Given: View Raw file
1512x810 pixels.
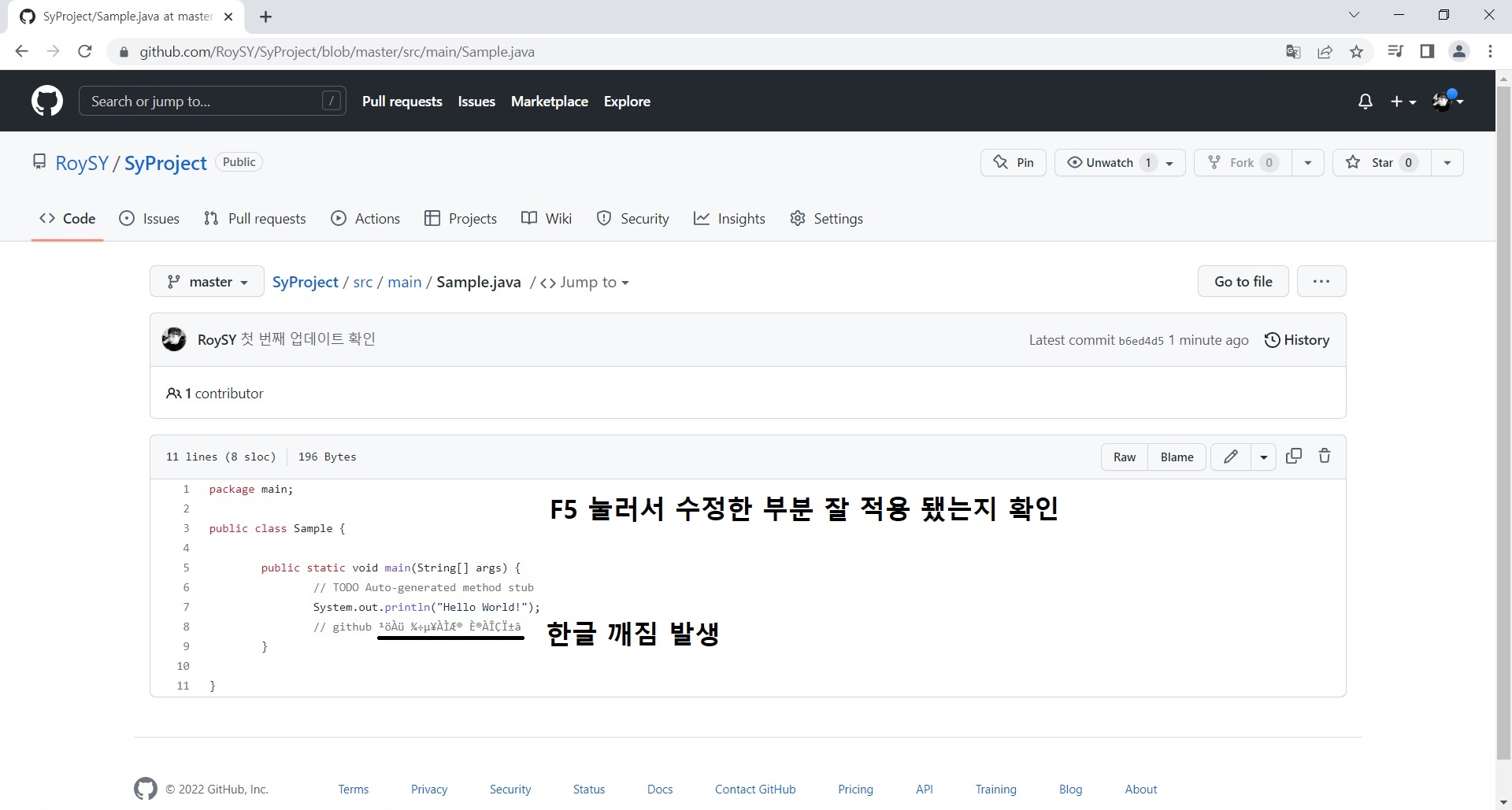Looking at the screenshot, I should coord(1125,457).
